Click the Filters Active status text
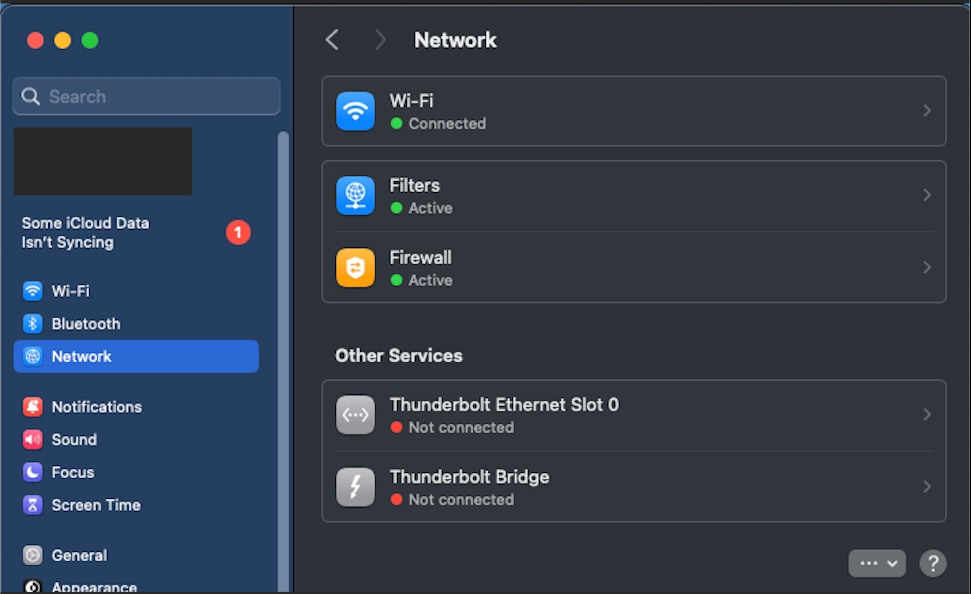Screen dimensions: 971x594 point(430,208)
